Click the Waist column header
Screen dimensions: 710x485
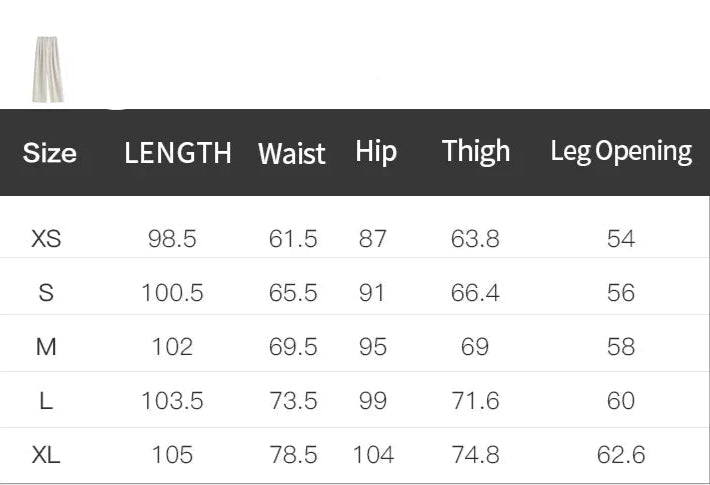point(291,154)
